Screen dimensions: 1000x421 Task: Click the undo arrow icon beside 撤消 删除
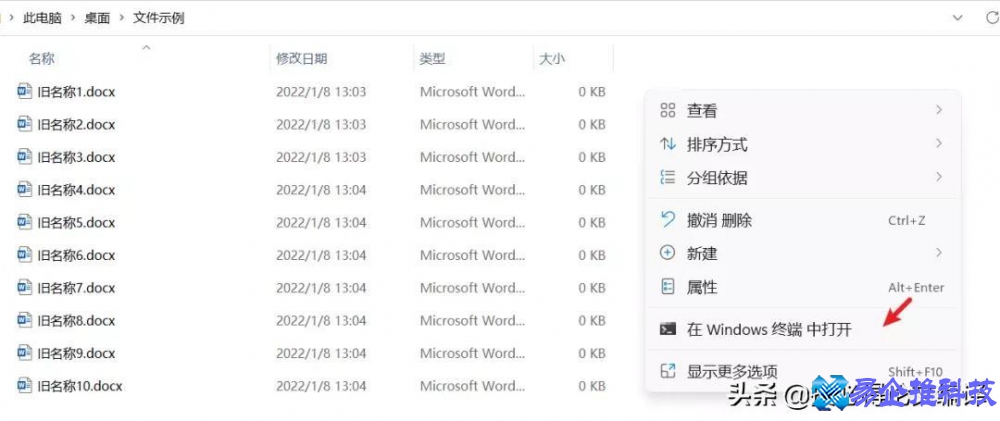click(x=668, y=220)
